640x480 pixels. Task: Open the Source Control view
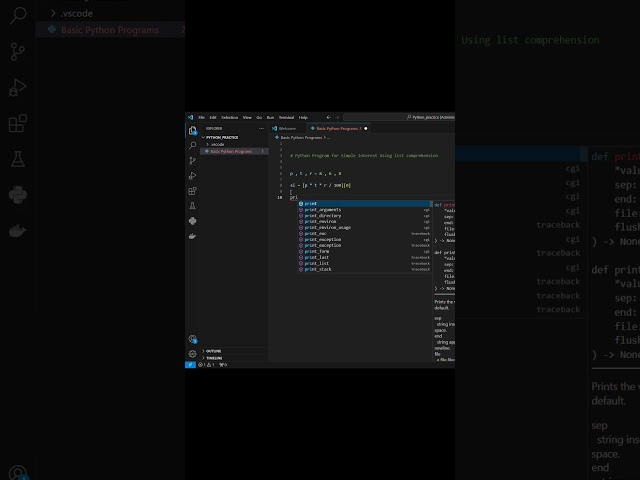point(192,160)
